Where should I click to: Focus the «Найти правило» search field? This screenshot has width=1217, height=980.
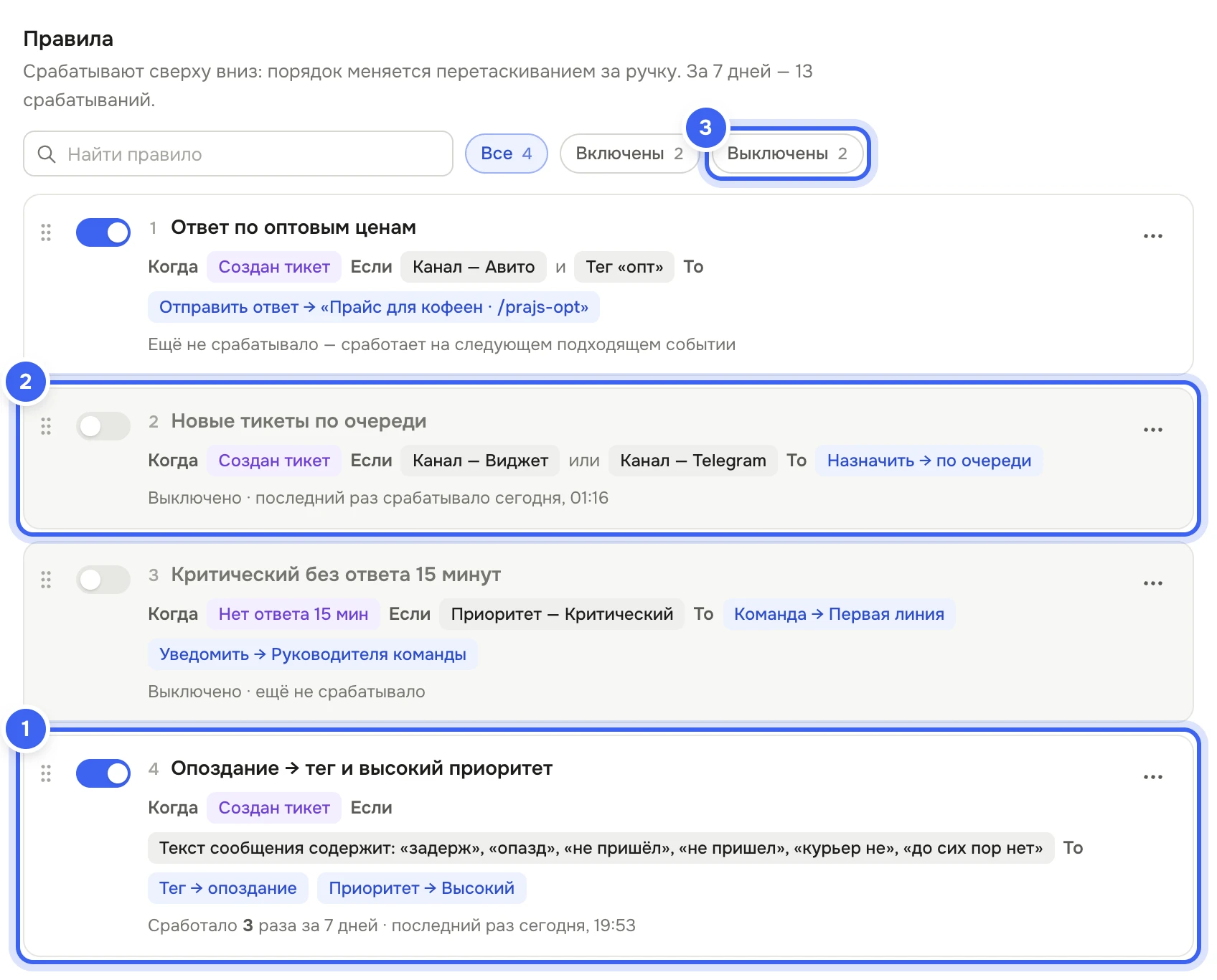(238, 154)
